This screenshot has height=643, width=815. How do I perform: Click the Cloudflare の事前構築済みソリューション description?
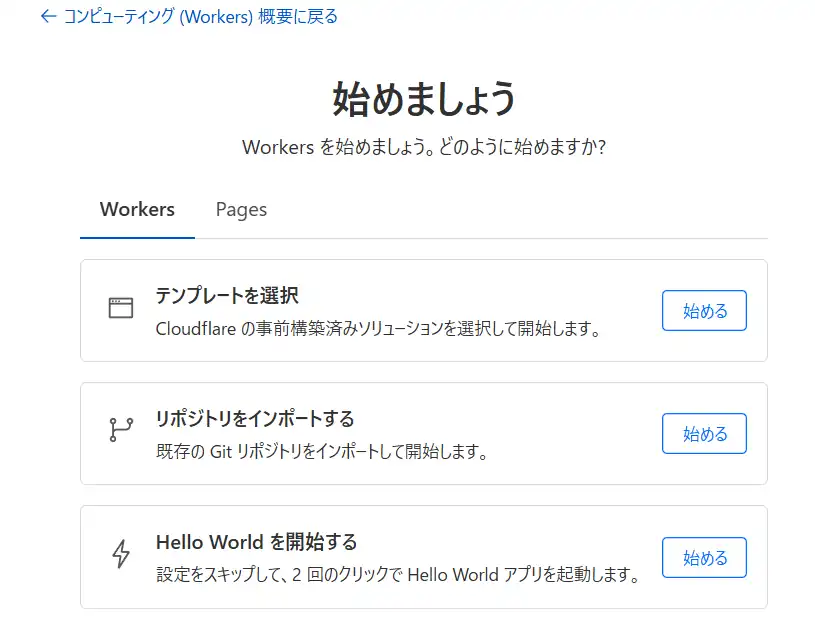point(378,329)
